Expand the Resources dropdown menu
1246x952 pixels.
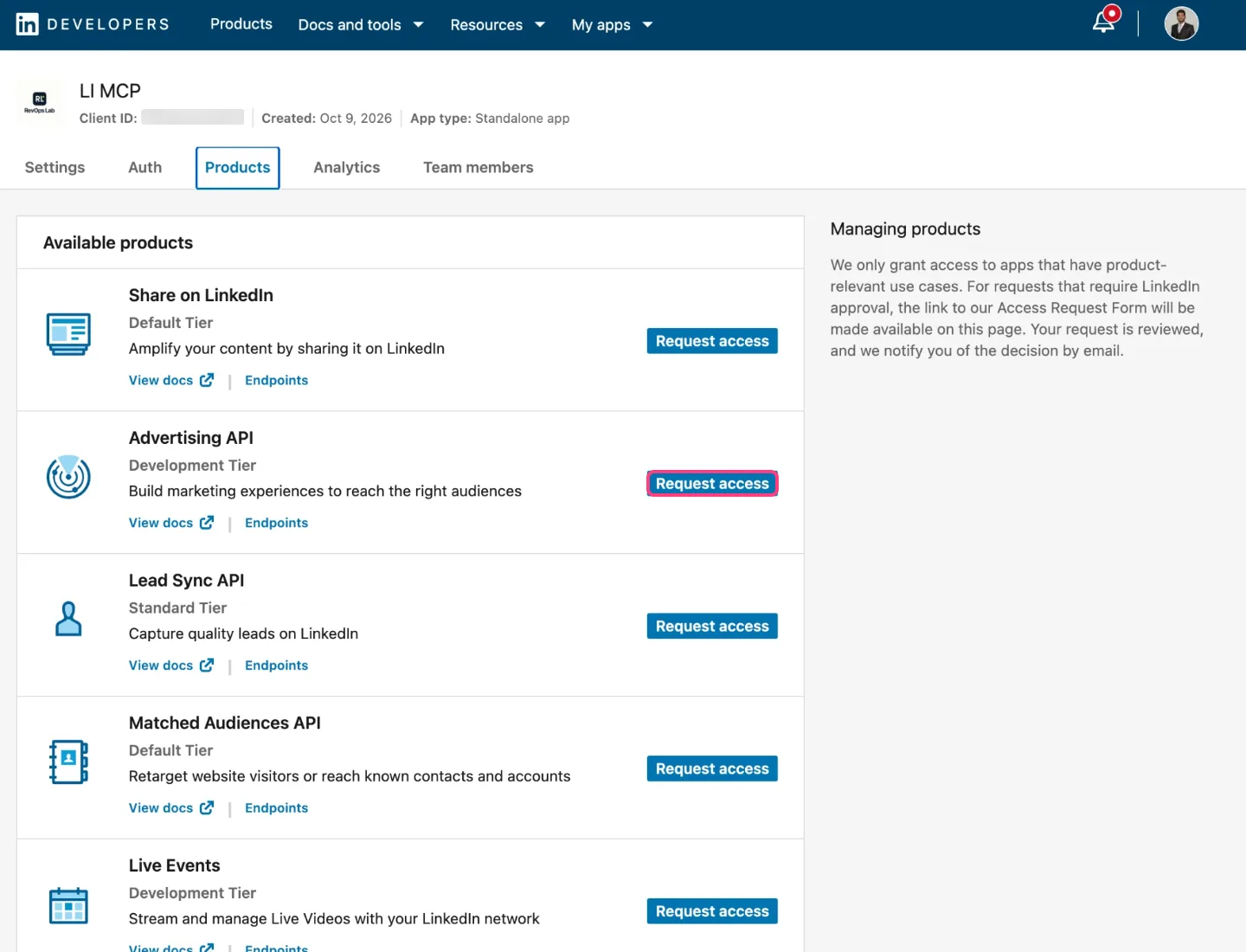coord(498,25)
